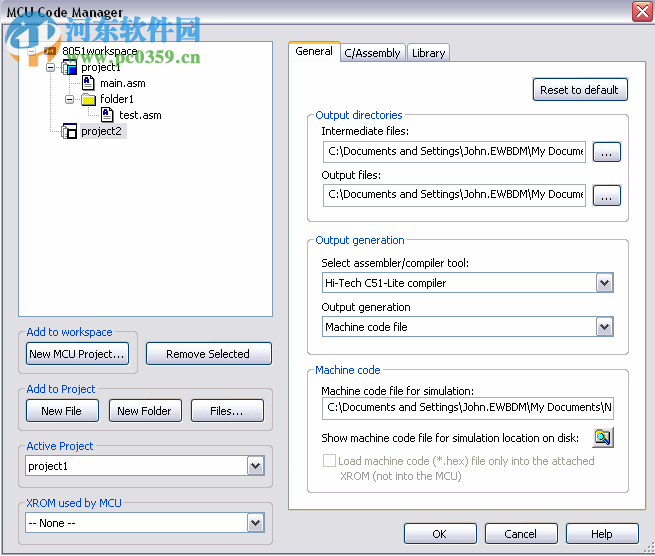Image resolution: width=655 pixels, height=556 pixels.
Task: Switch to the General tab
Action: (x=314, y=51)
